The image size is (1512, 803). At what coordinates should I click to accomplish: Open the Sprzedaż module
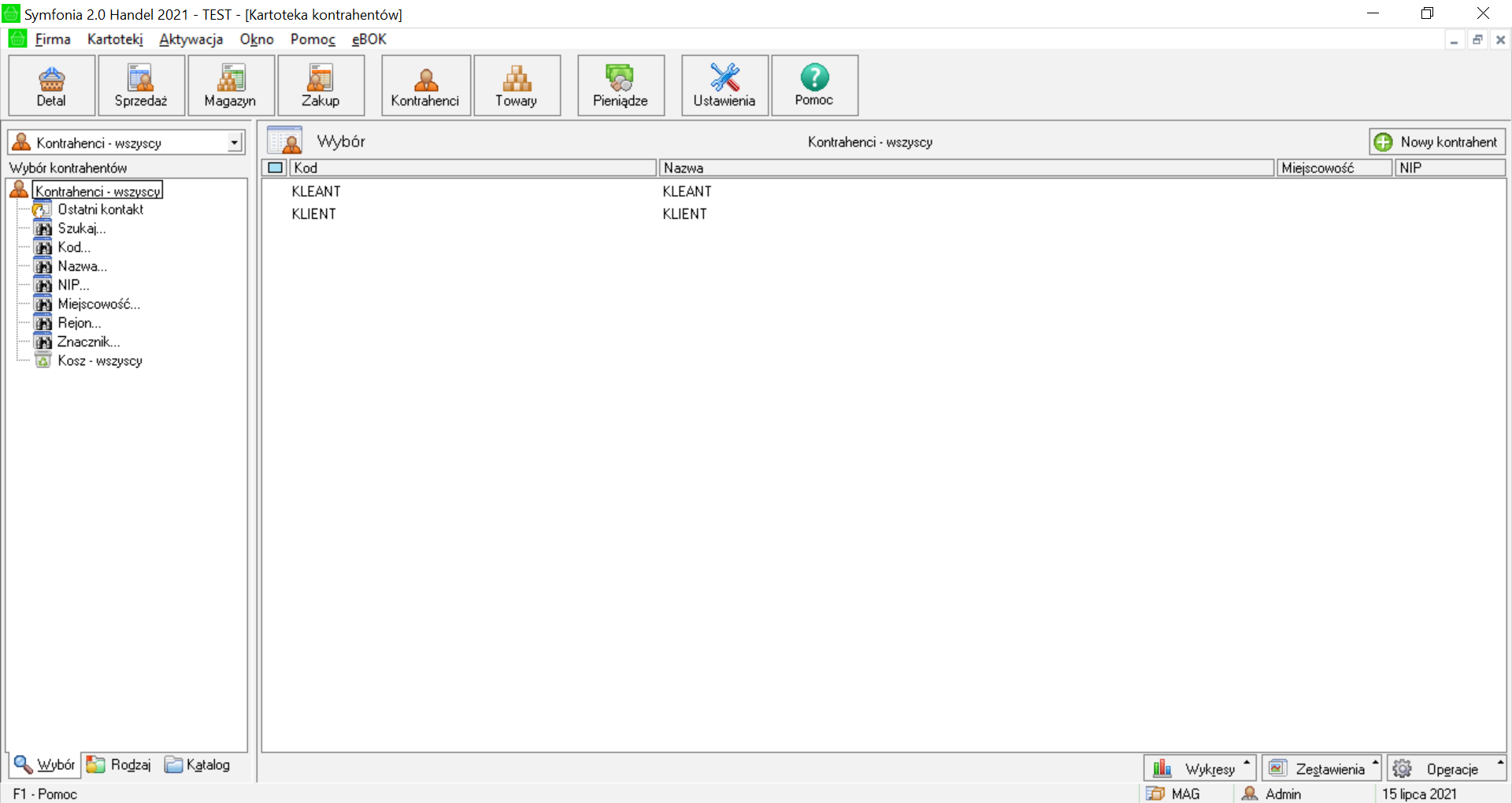pos(141,85)
